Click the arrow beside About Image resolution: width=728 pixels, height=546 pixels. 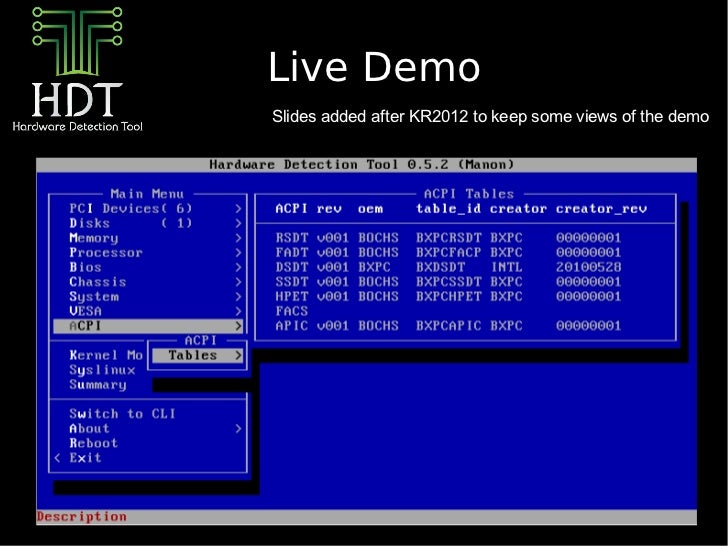[238, 429]
